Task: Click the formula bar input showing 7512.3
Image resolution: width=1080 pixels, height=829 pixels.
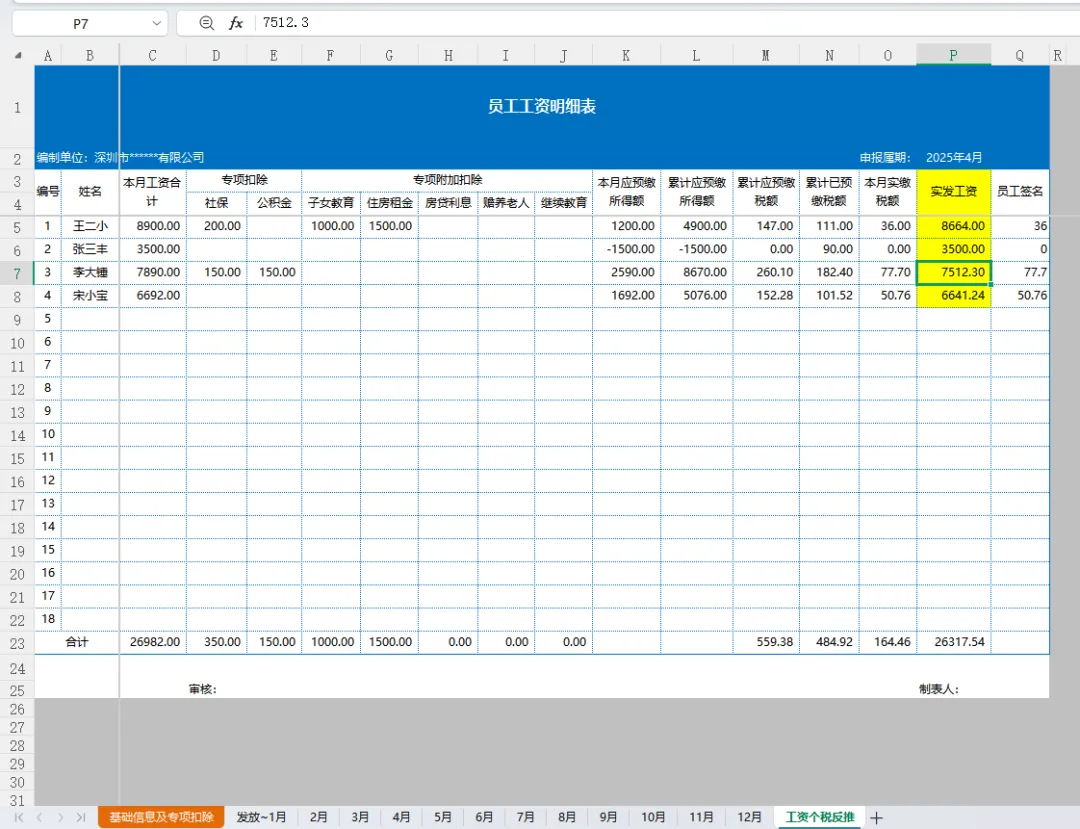Action: click(x=667, y=23)
